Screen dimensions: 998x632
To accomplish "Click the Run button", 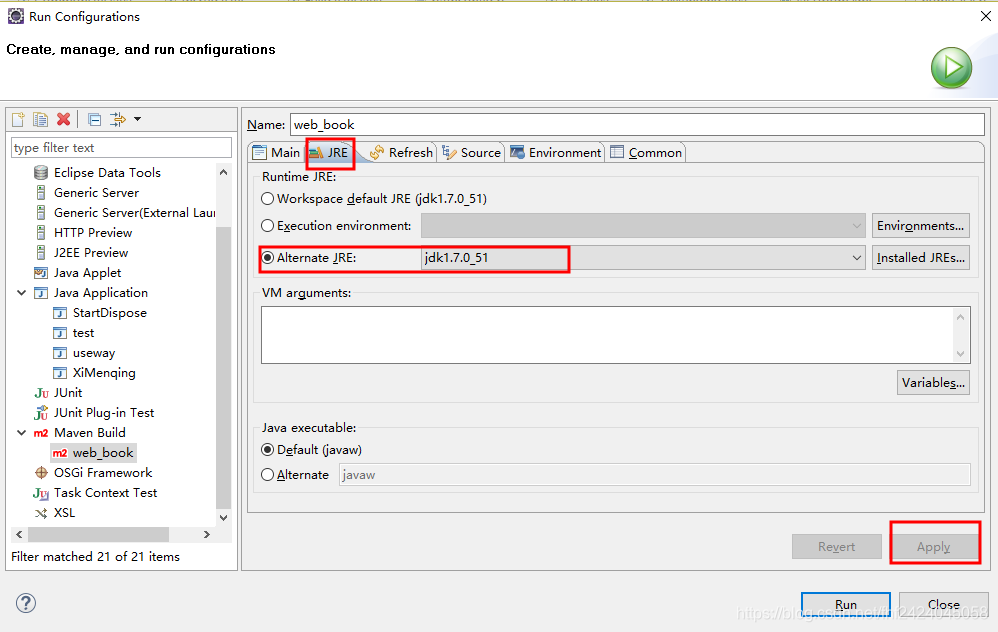I will (x=846, y=604).
